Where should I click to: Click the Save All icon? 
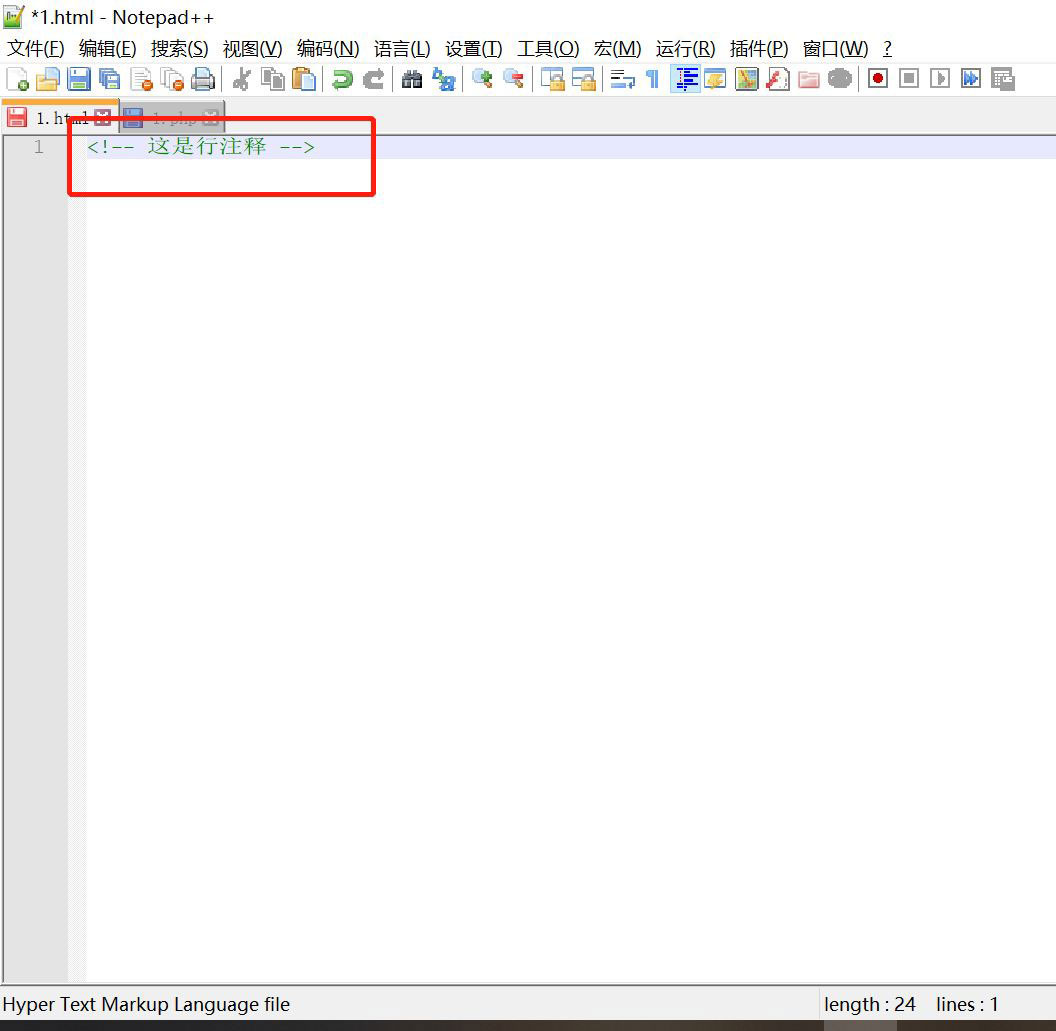click(x=109, y=79)
